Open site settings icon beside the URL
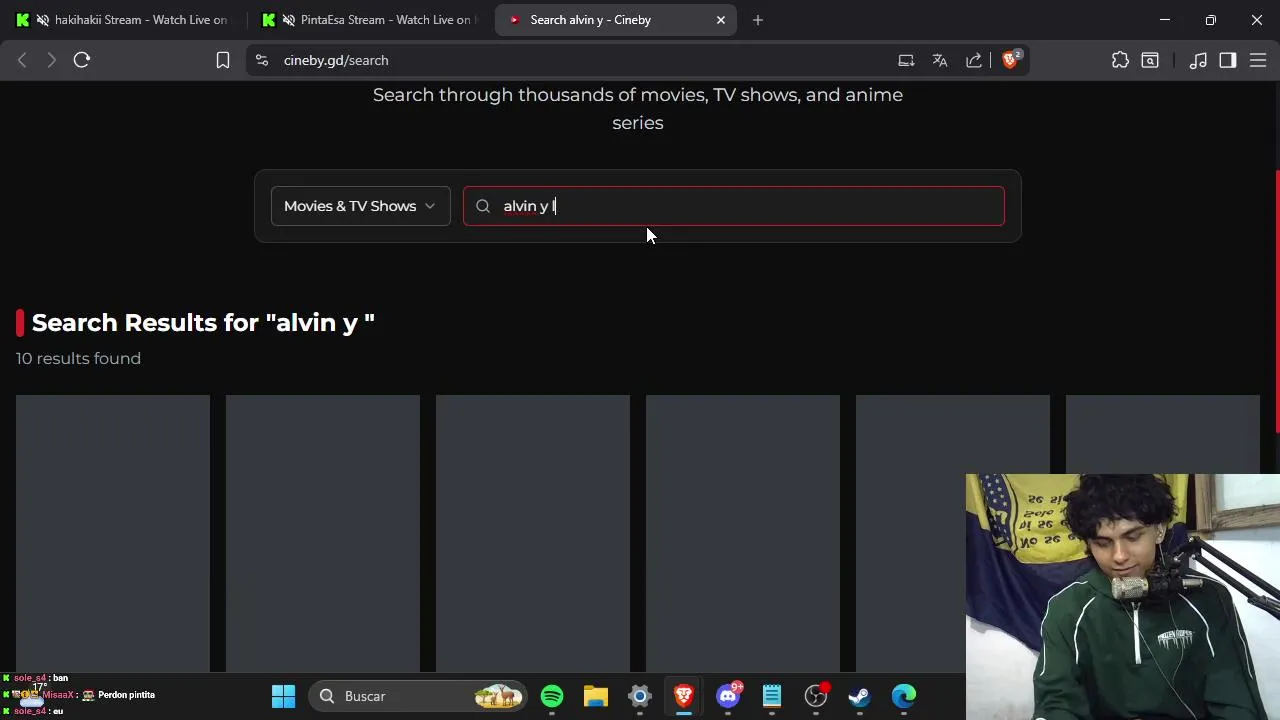This screenshot has width=1280, height=720. coord(262,60)
